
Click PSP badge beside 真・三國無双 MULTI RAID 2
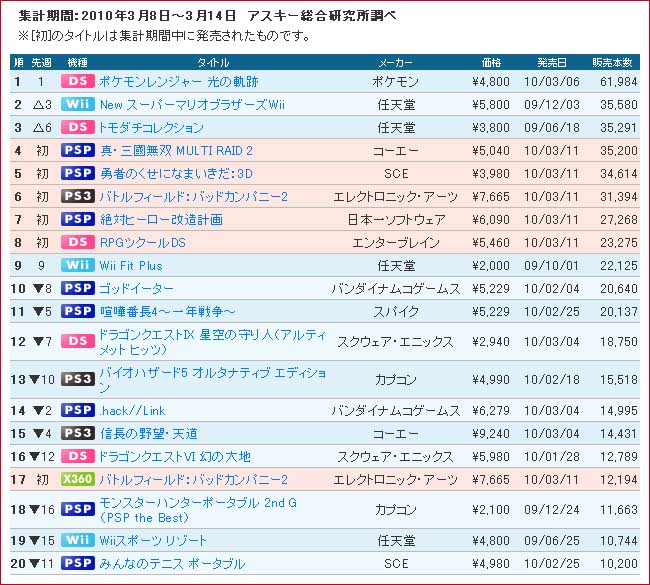78,150
